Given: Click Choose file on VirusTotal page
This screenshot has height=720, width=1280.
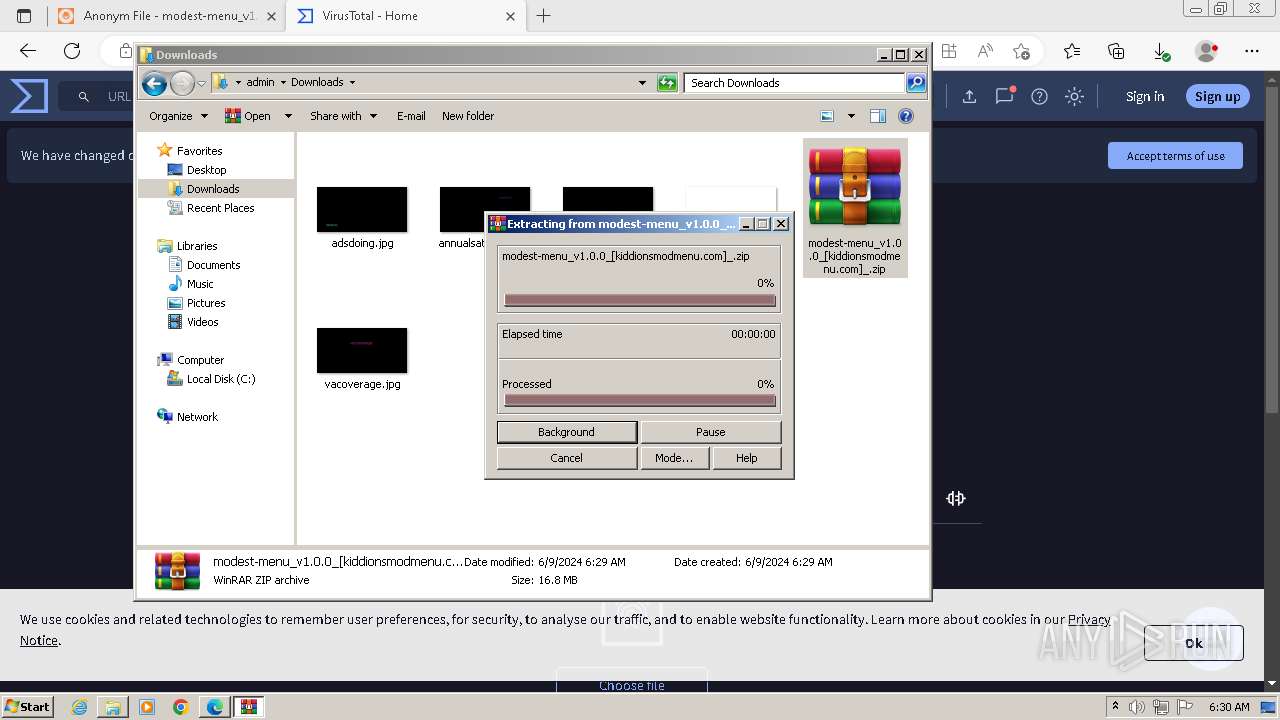Looking at the screenshot, I should point(632,686).
